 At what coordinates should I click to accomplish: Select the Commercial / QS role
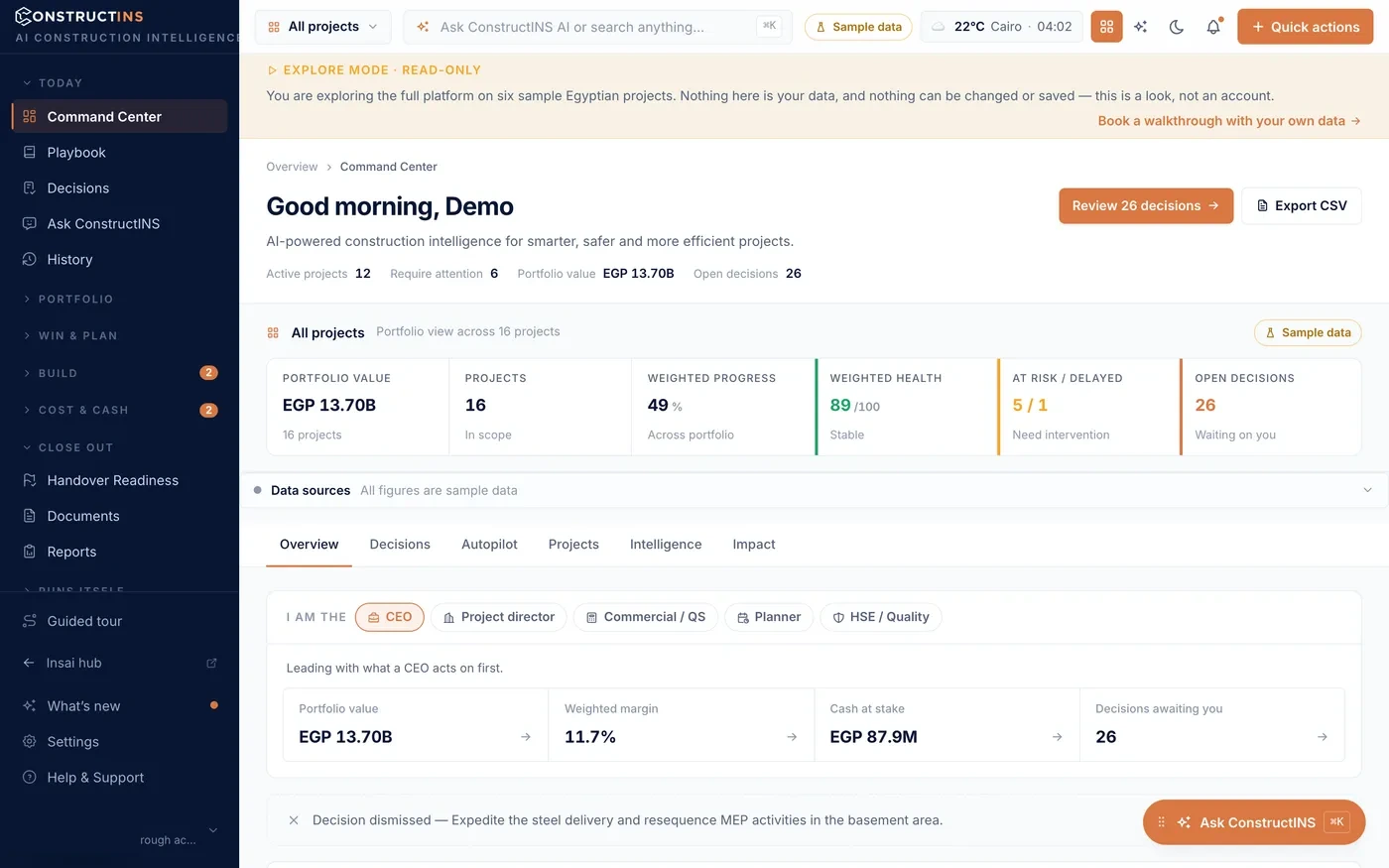646,617
